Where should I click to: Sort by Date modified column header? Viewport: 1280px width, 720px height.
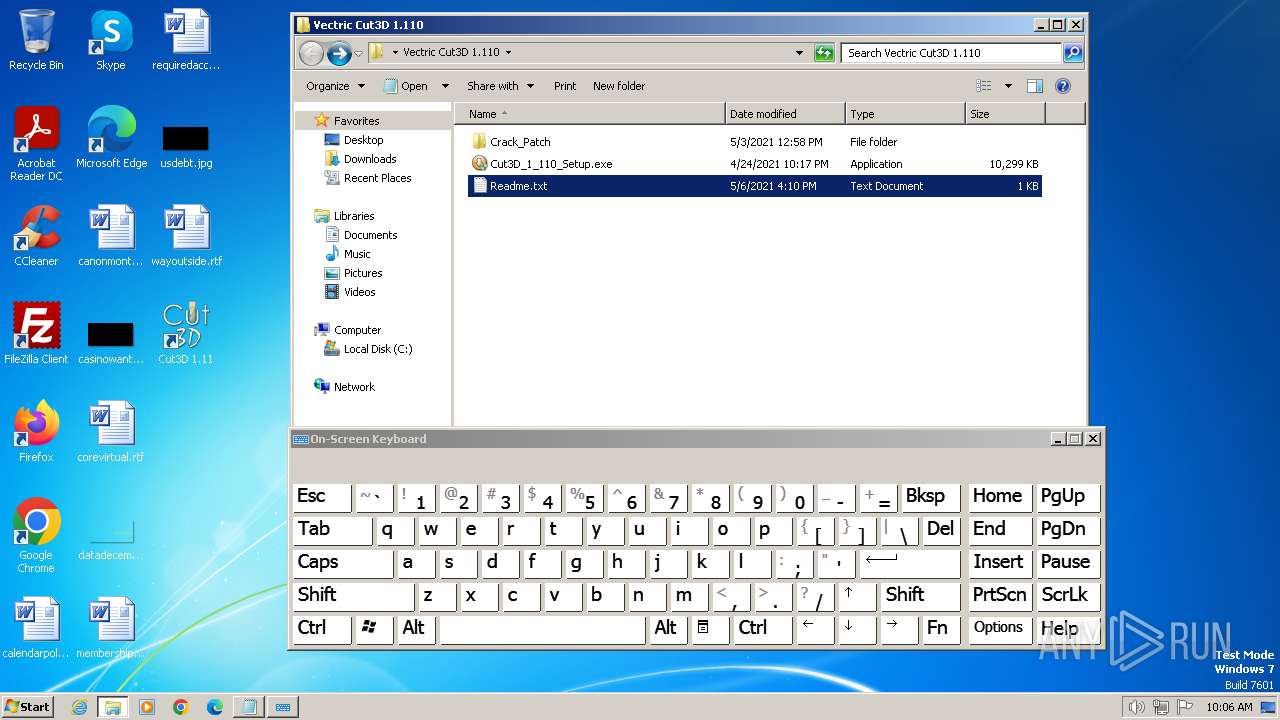pyautogui.click(x=786, y=114)
